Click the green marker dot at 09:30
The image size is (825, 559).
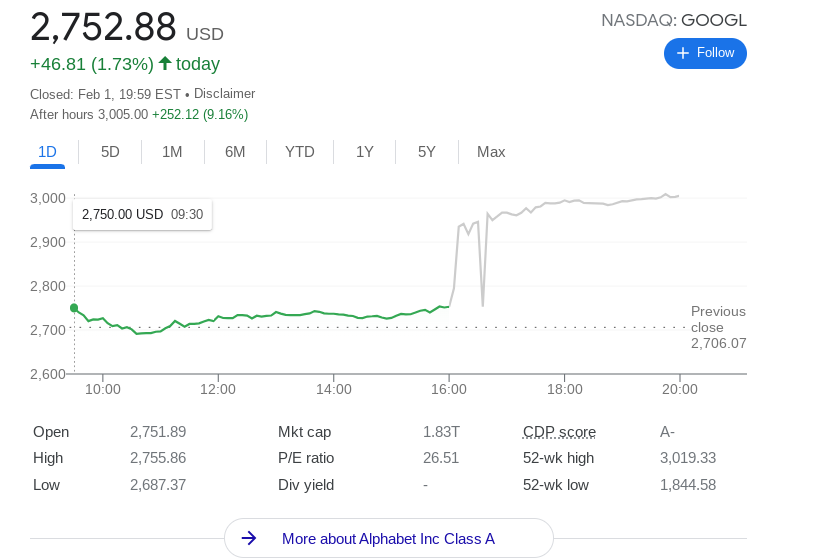click(x=74, y=308)
